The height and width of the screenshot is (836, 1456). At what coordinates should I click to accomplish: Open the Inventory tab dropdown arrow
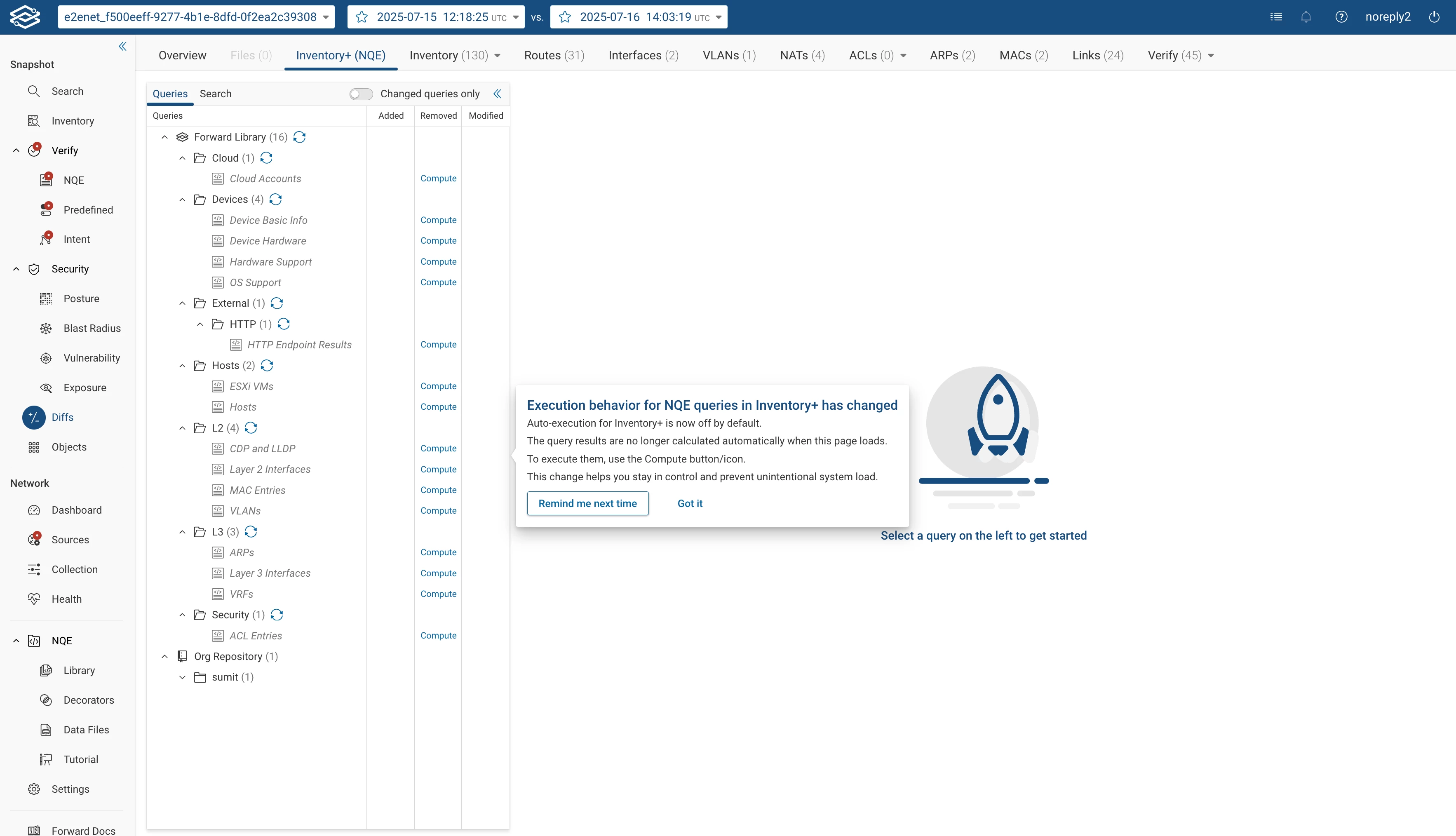(497, 56)
